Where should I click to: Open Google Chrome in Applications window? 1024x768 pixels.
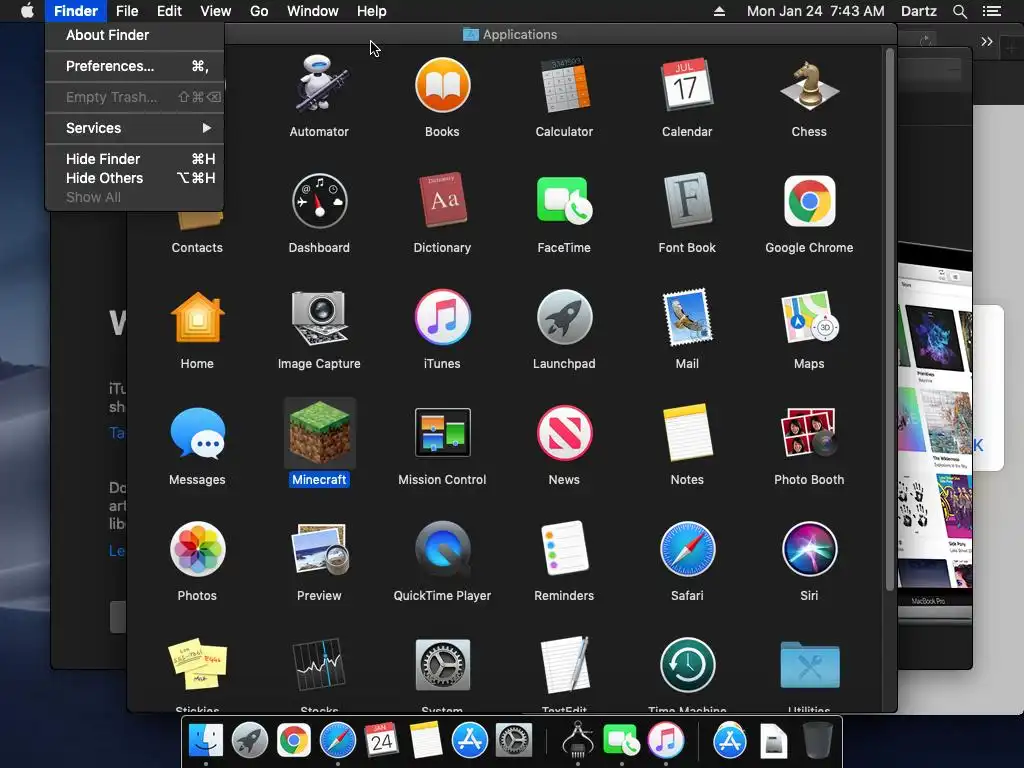pos(809,200)
